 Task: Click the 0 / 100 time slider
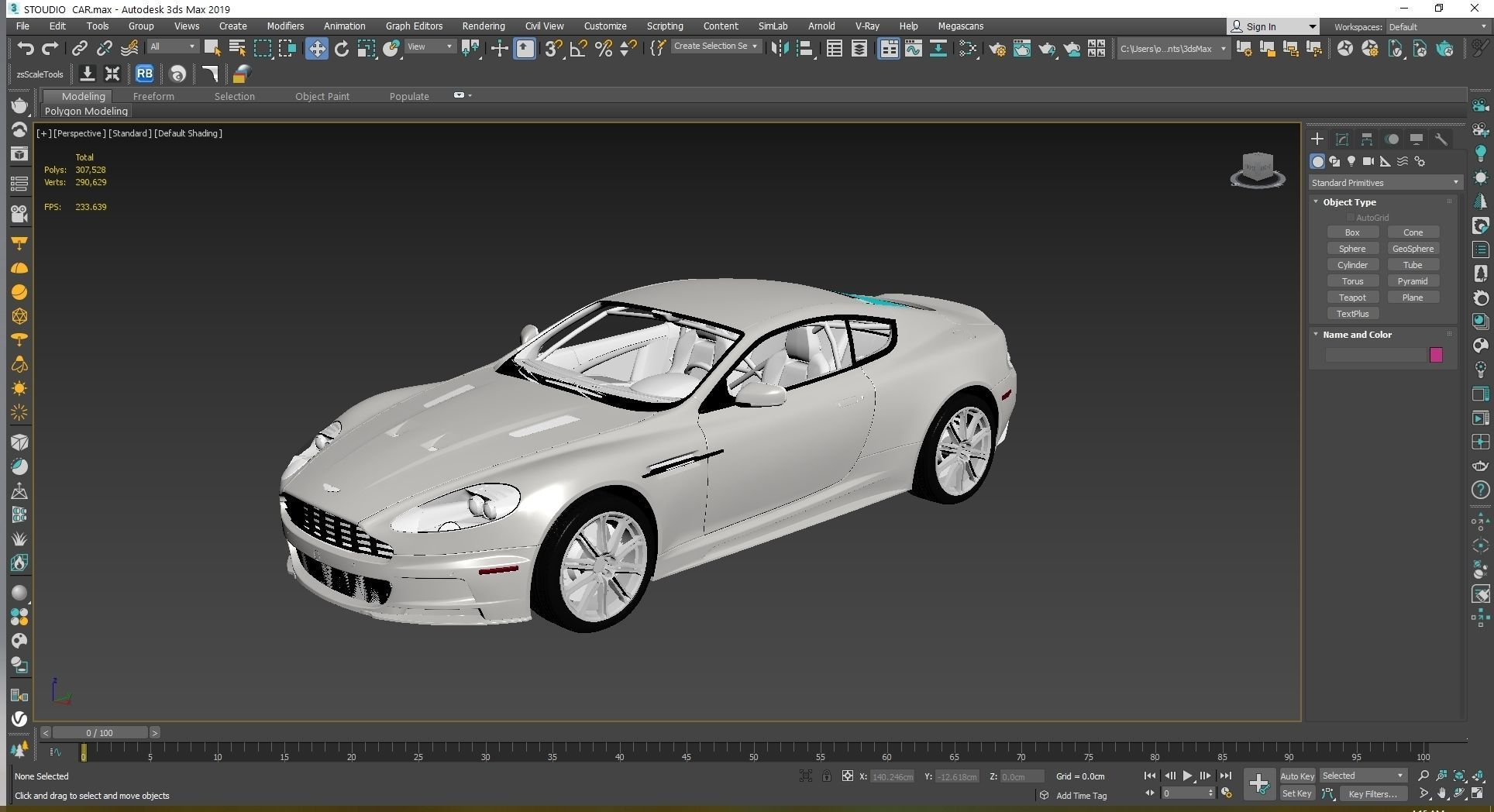(x=99, y=732)
